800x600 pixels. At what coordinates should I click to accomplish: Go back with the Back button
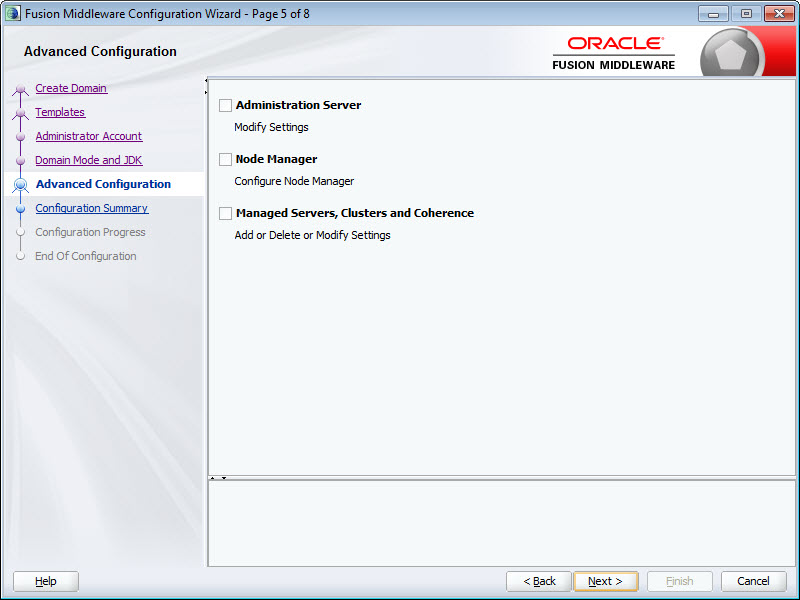pos(539,581)
